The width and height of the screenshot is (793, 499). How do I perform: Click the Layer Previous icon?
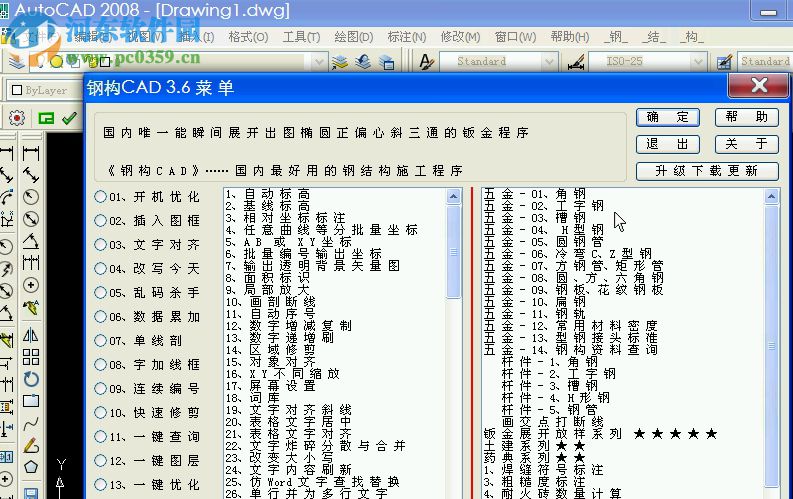(x=364, y=62)
